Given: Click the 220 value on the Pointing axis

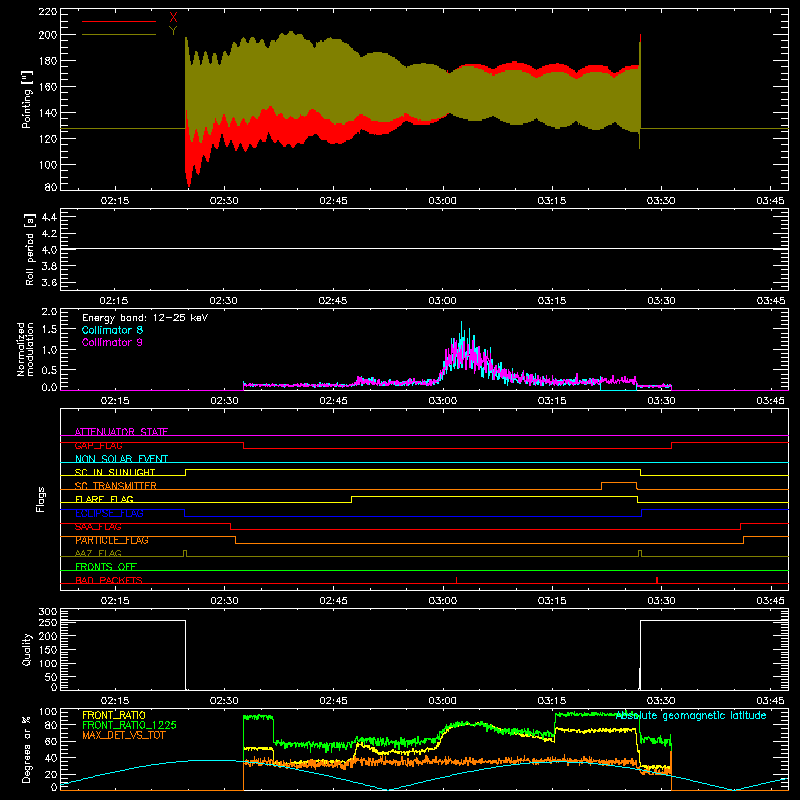Looking at the screenshot, I should coord(47,11).
